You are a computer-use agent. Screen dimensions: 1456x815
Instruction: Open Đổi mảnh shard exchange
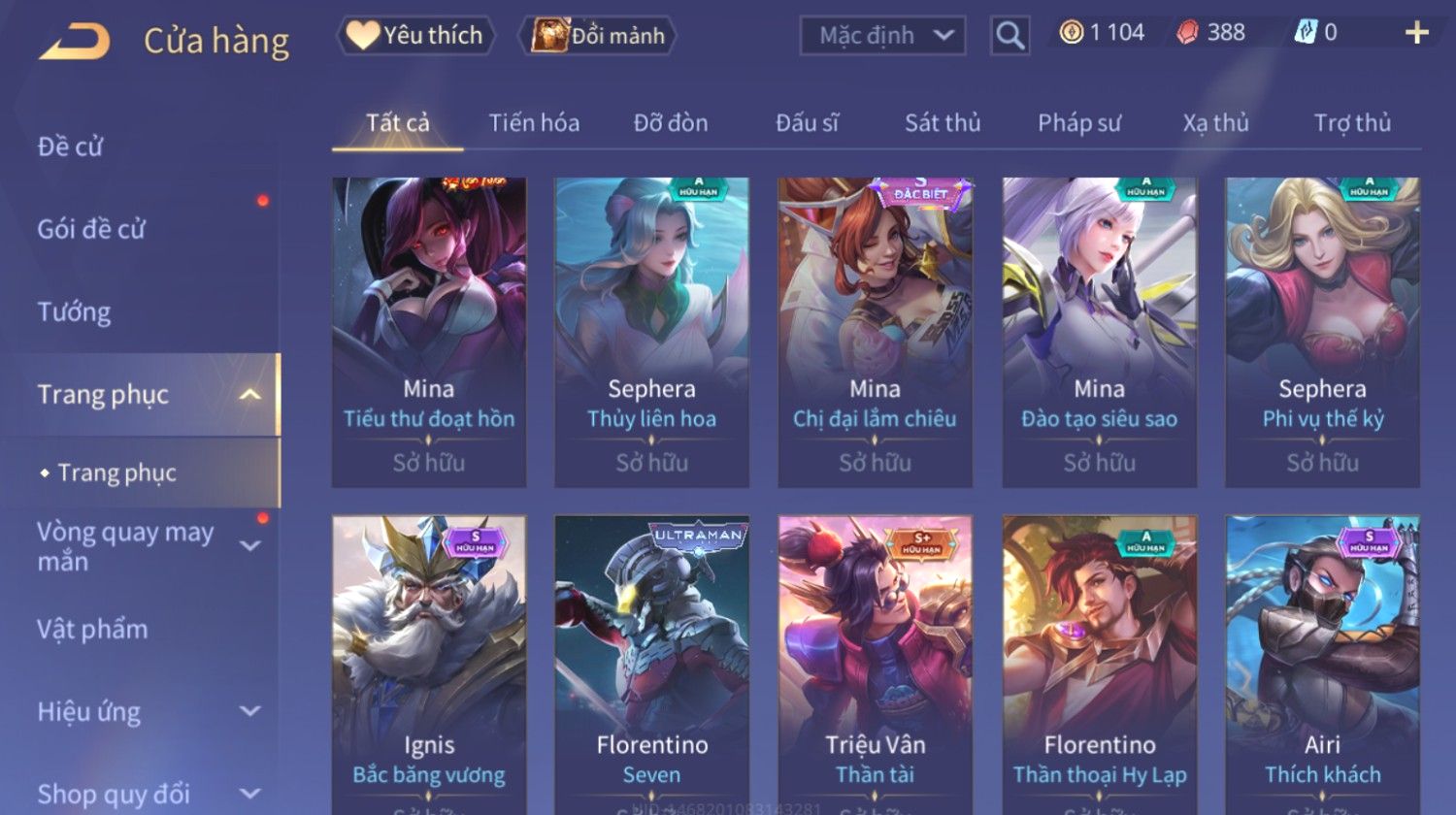click(598, 36)
